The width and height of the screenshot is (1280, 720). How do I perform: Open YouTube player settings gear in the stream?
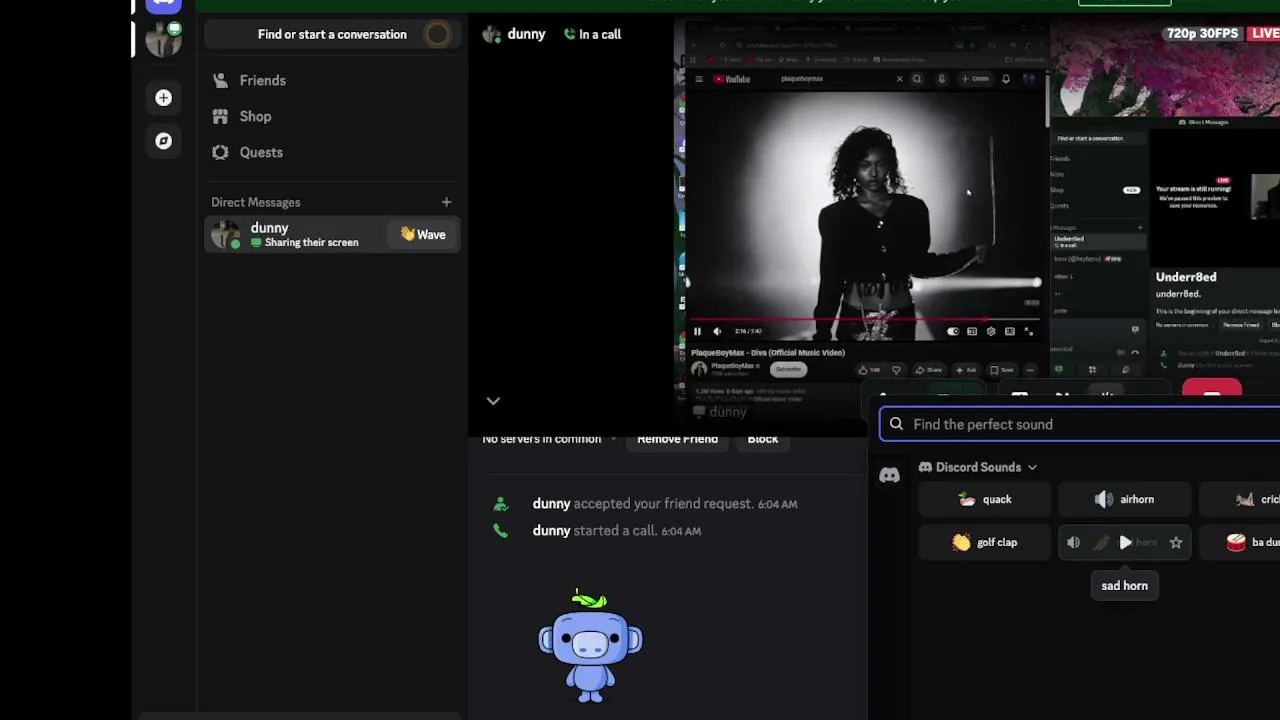pos(990,331)
